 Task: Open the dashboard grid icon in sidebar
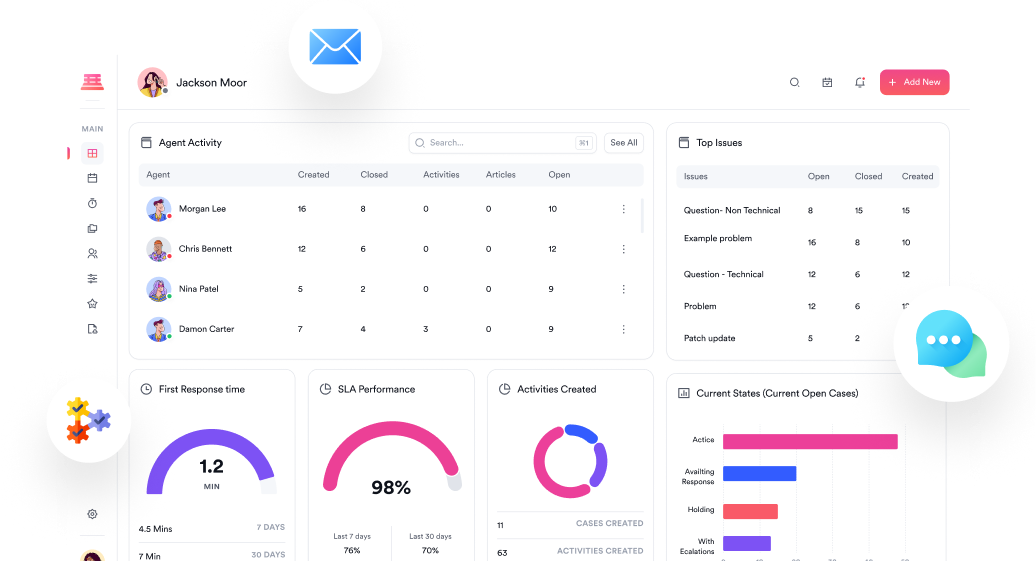pos(92,154)
